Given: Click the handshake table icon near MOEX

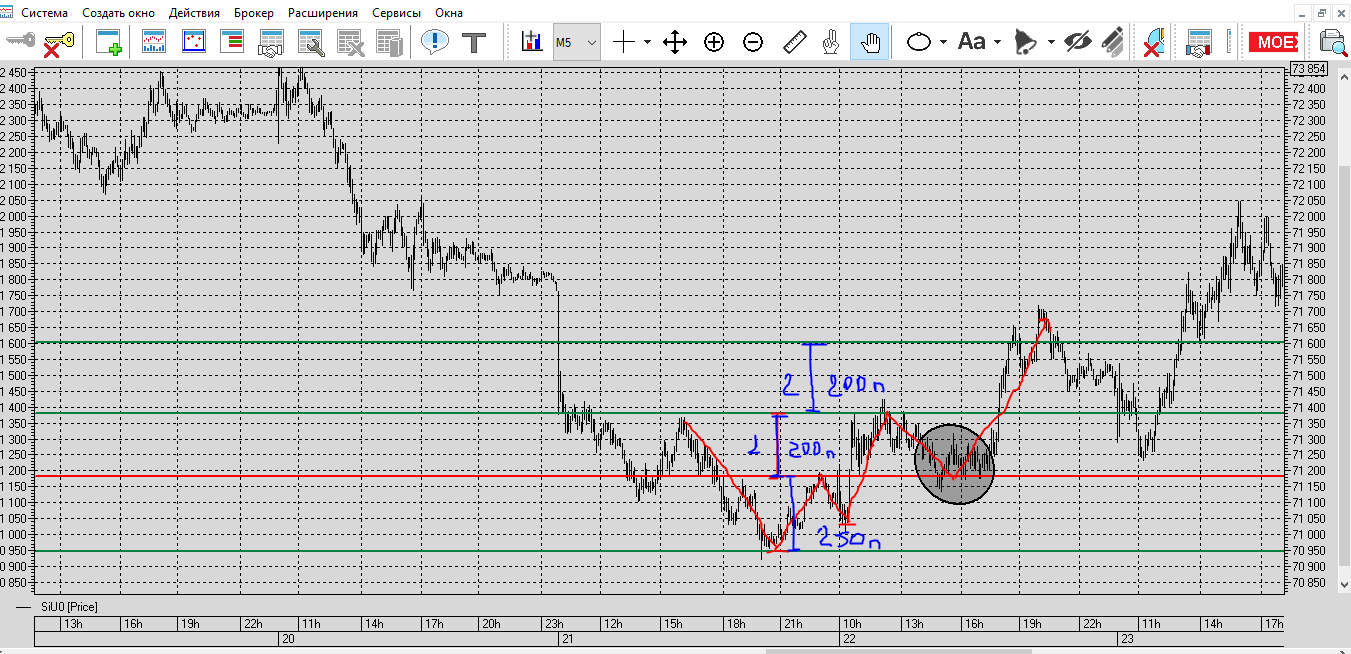Looking at the screenshot, I should [1198, 42].
